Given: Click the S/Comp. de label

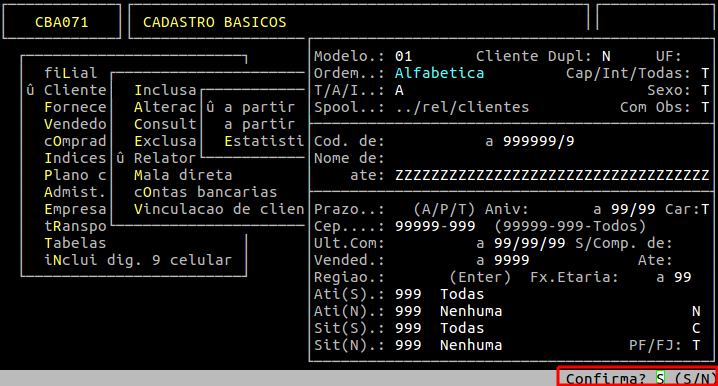Looking at the screenshot, I should tap(624, 243).
